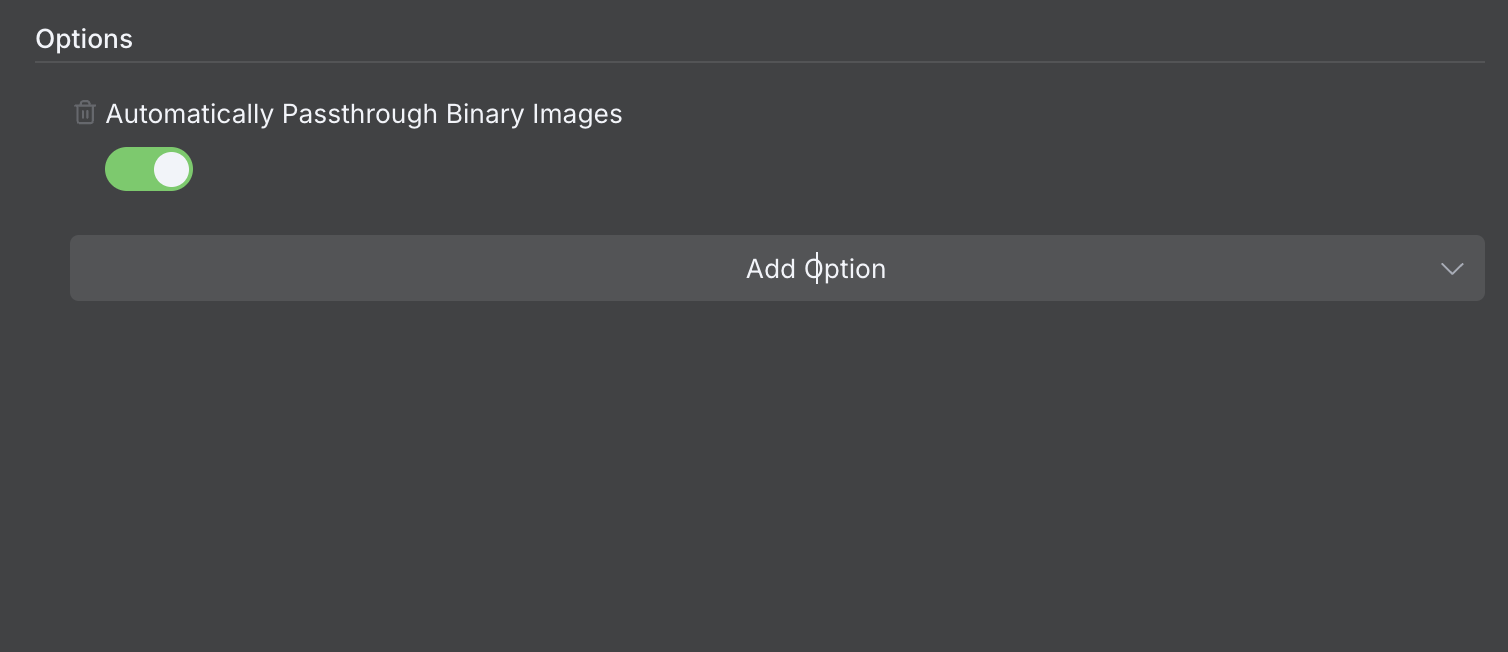Disable Automatically Passthrough Binary Images toggle
Viewport: 1508px width, 652px height.
[x=149, y=169]
